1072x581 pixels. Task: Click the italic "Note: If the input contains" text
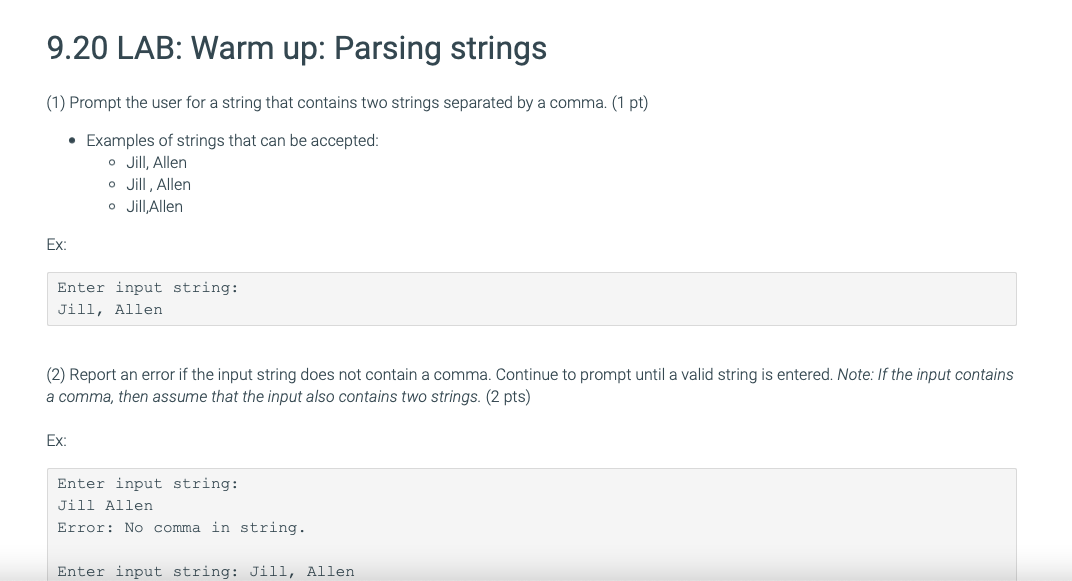coord(925,375)
